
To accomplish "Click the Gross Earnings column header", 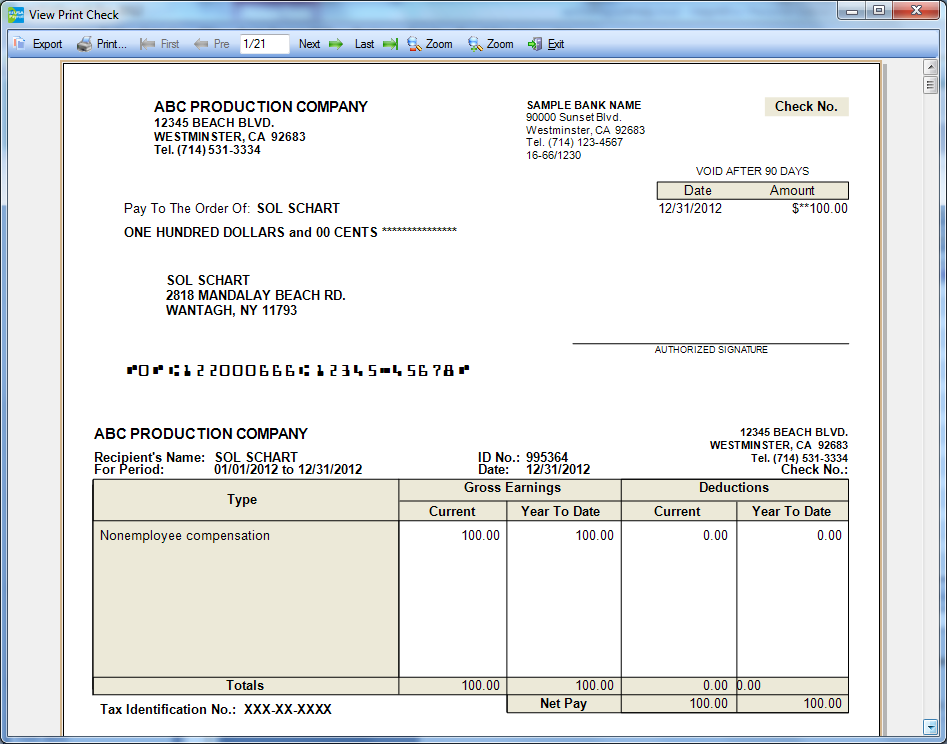I will [x=512, y=488].
